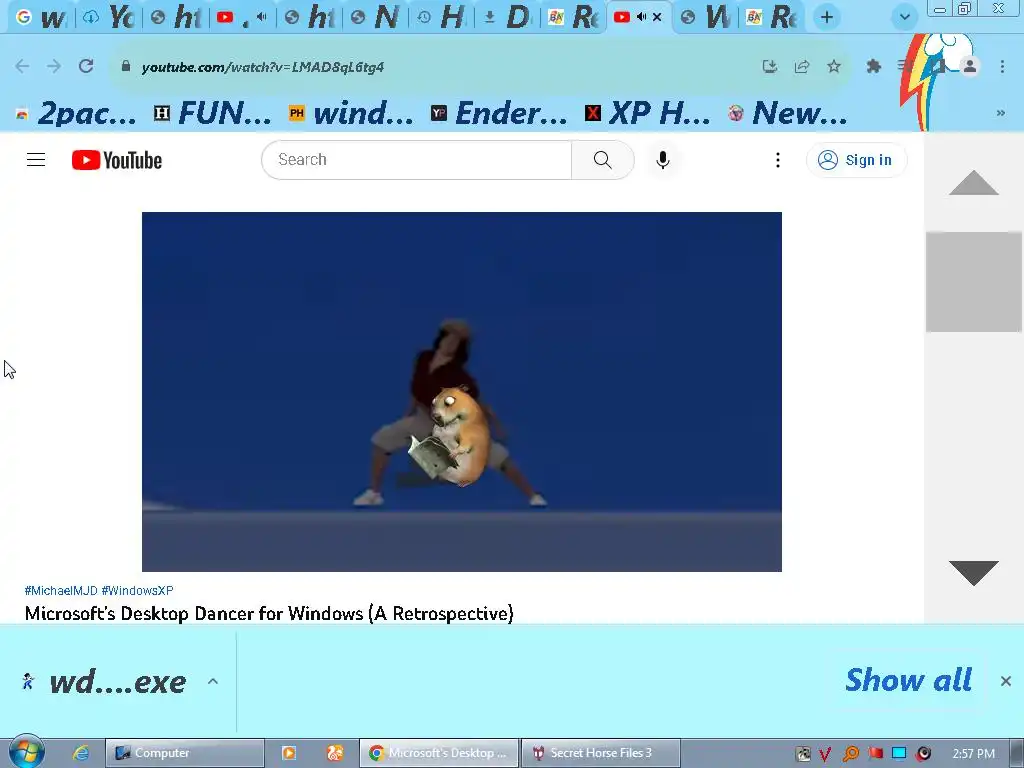Show all downloads

point(908,680)
